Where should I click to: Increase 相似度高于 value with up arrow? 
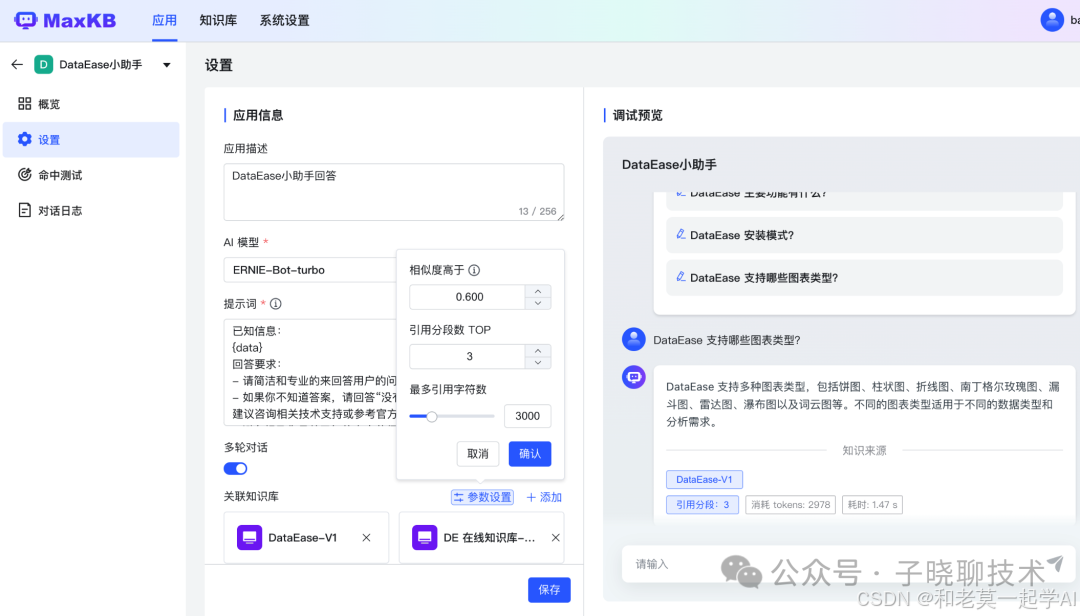coord(538,291)
